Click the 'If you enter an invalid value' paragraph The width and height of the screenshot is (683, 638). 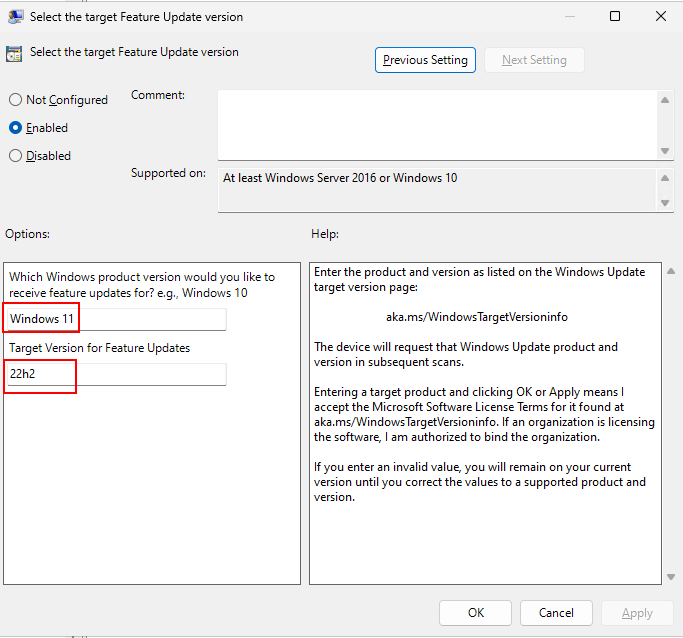click(480, 482)
